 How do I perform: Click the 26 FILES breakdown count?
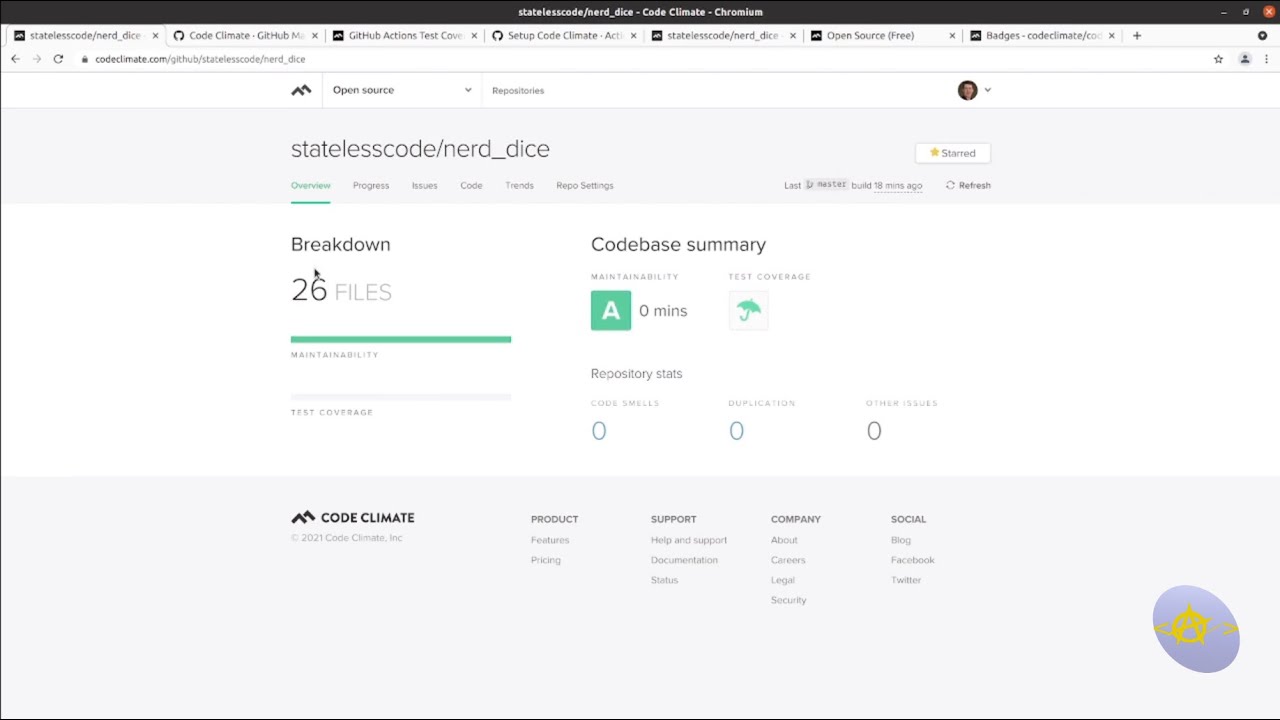(341, 290)
